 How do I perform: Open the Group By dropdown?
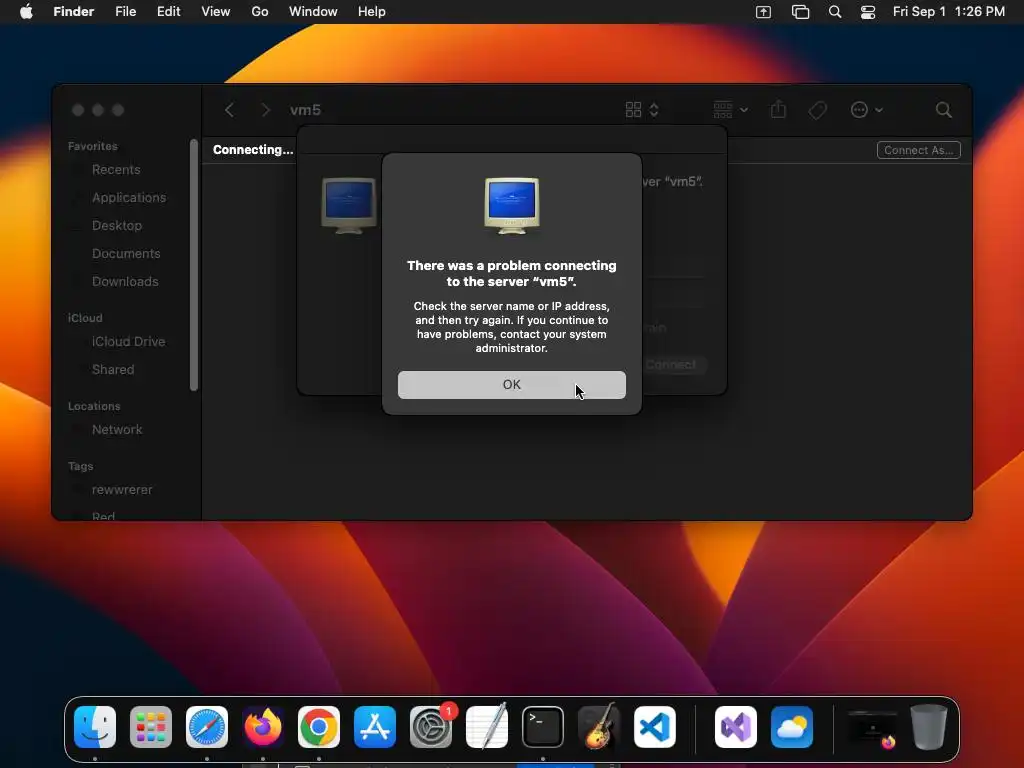(x=730, y=110)
